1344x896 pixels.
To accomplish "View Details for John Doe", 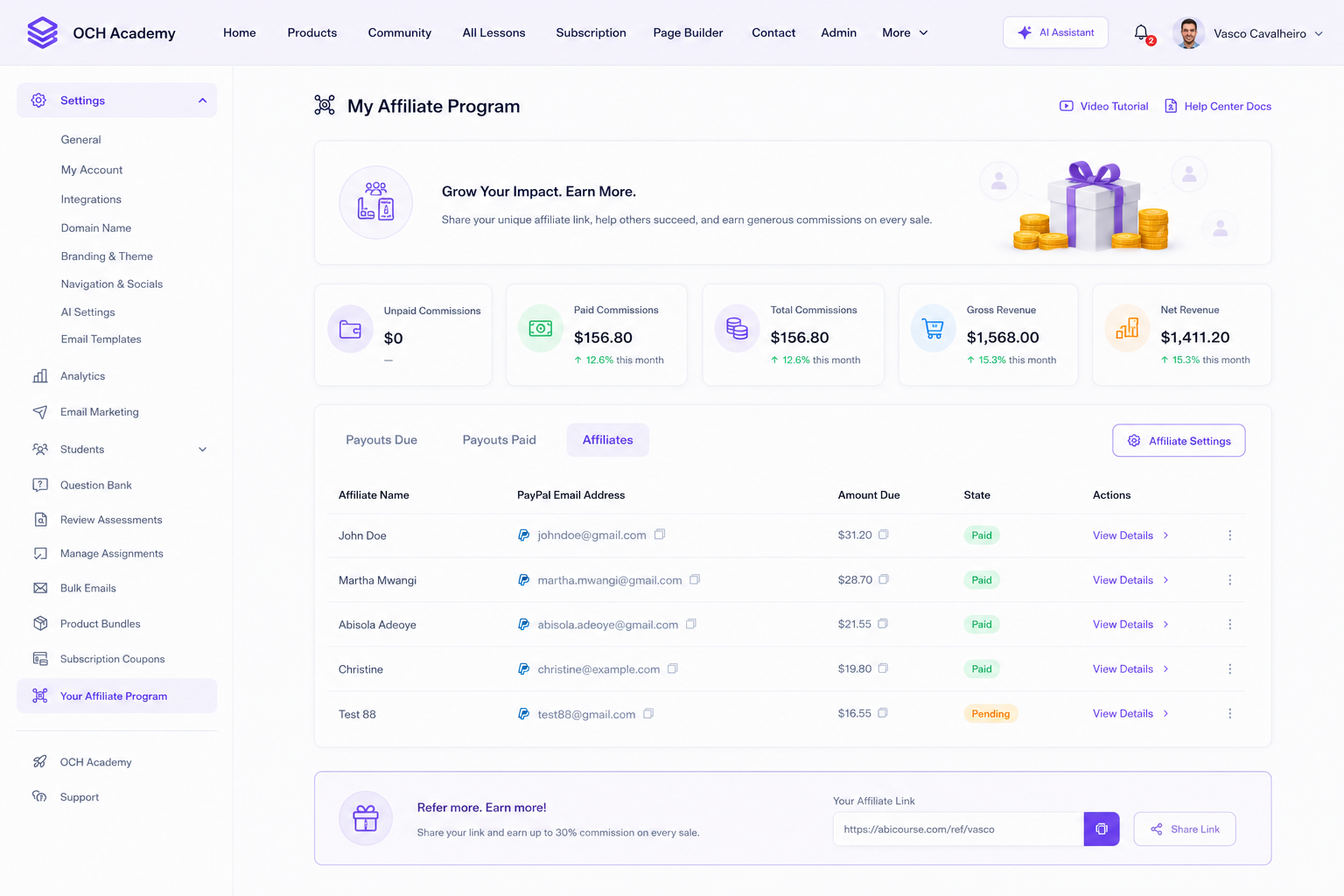I will tap(1130, 535).
